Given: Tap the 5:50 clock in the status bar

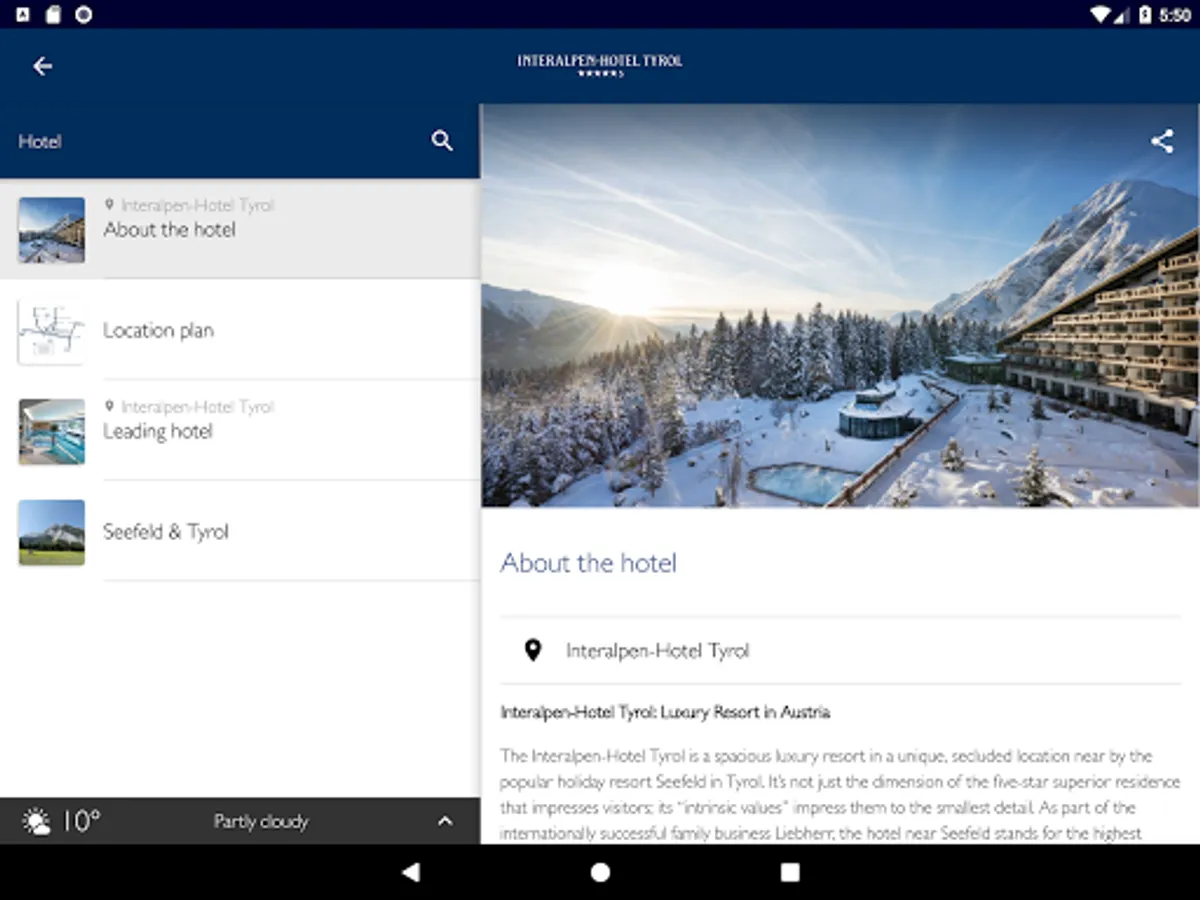Looking at the screenshot, I should (1175, 15).
